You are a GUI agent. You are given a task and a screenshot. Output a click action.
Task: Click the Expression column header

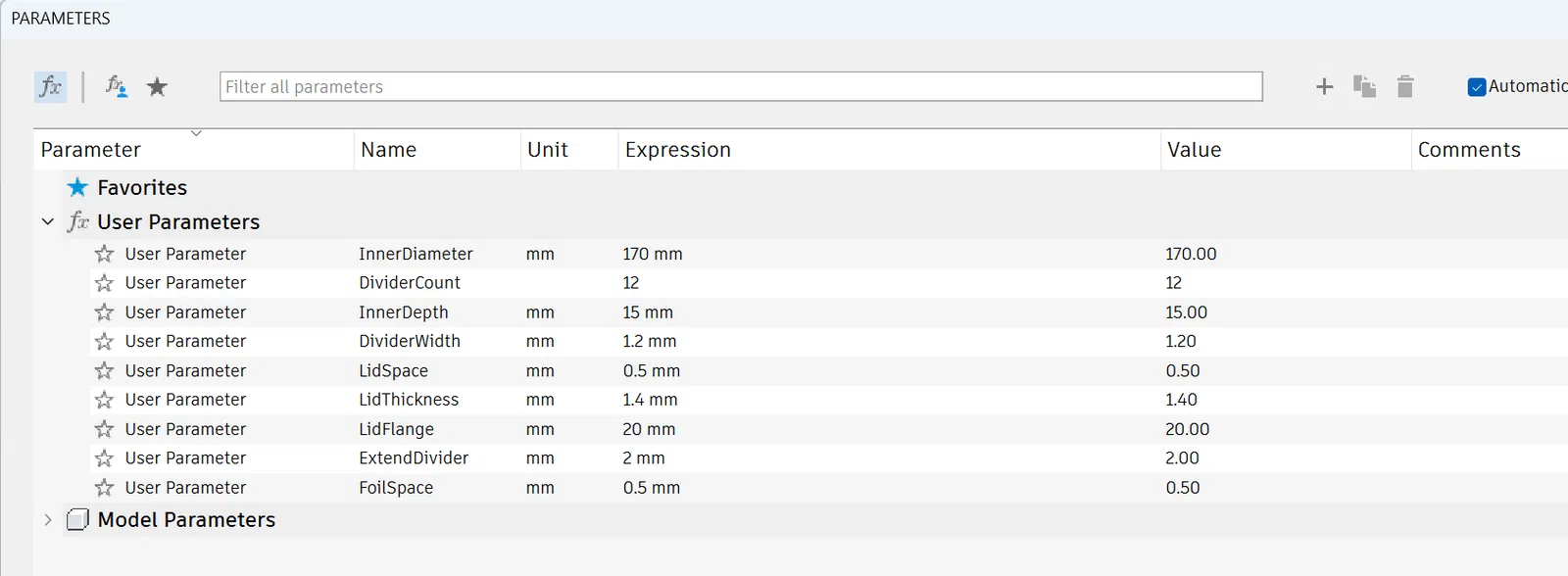click(678, 150)
